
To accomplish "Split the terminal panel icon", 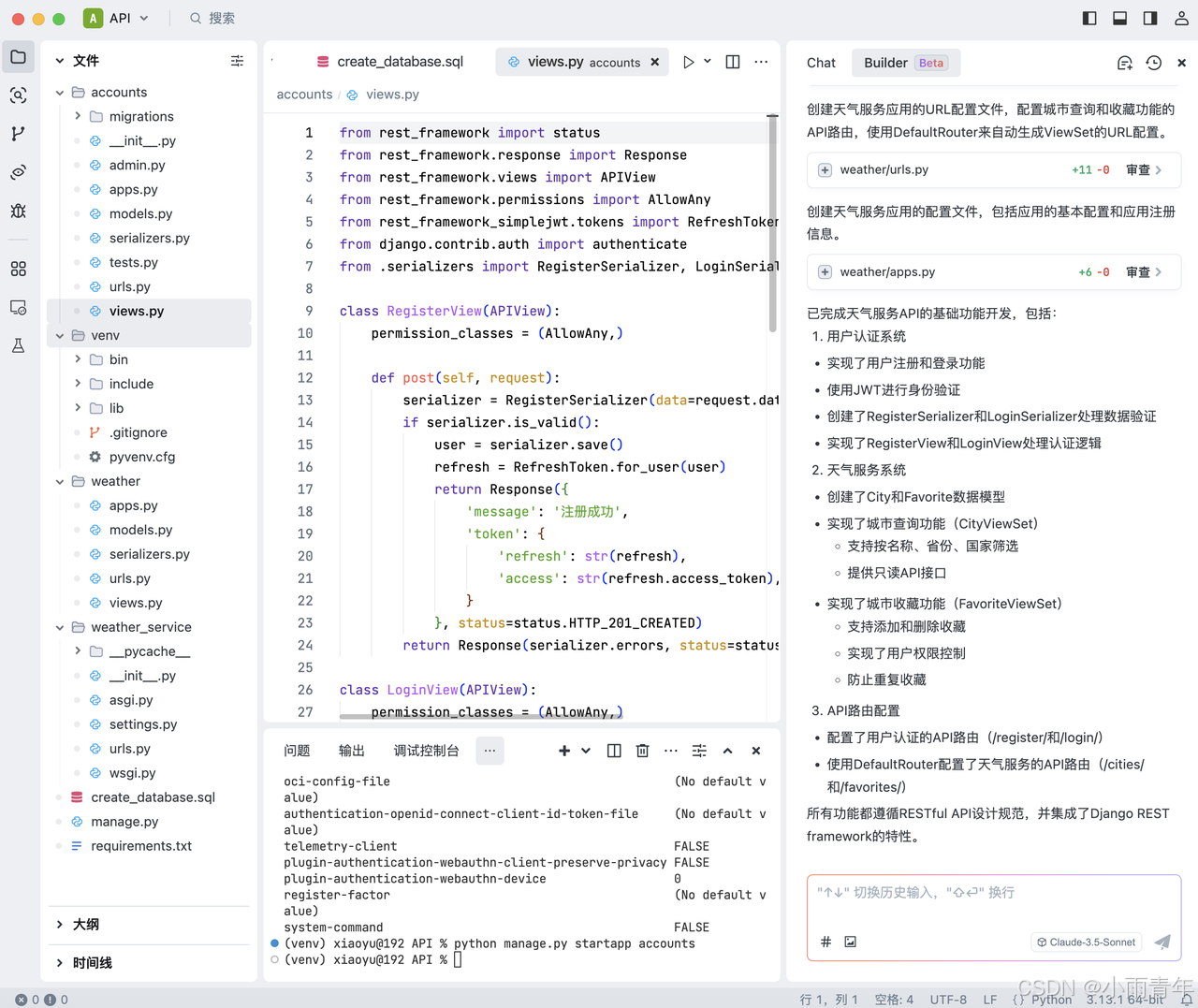I will pos(614,751).
